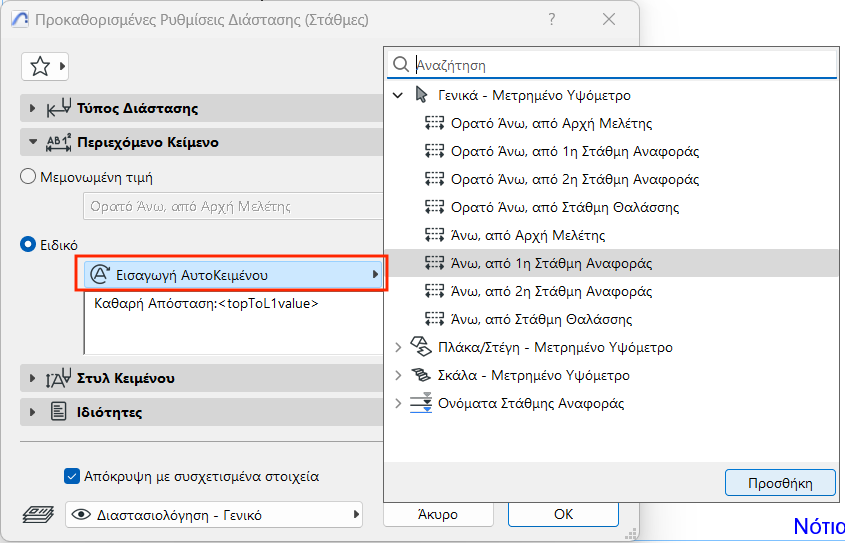Toggle Απόκρυψη με συσχετισμένα στοιχεία checkbox
The width and height of the screenshot is (845, 543).
pos(72,476)
